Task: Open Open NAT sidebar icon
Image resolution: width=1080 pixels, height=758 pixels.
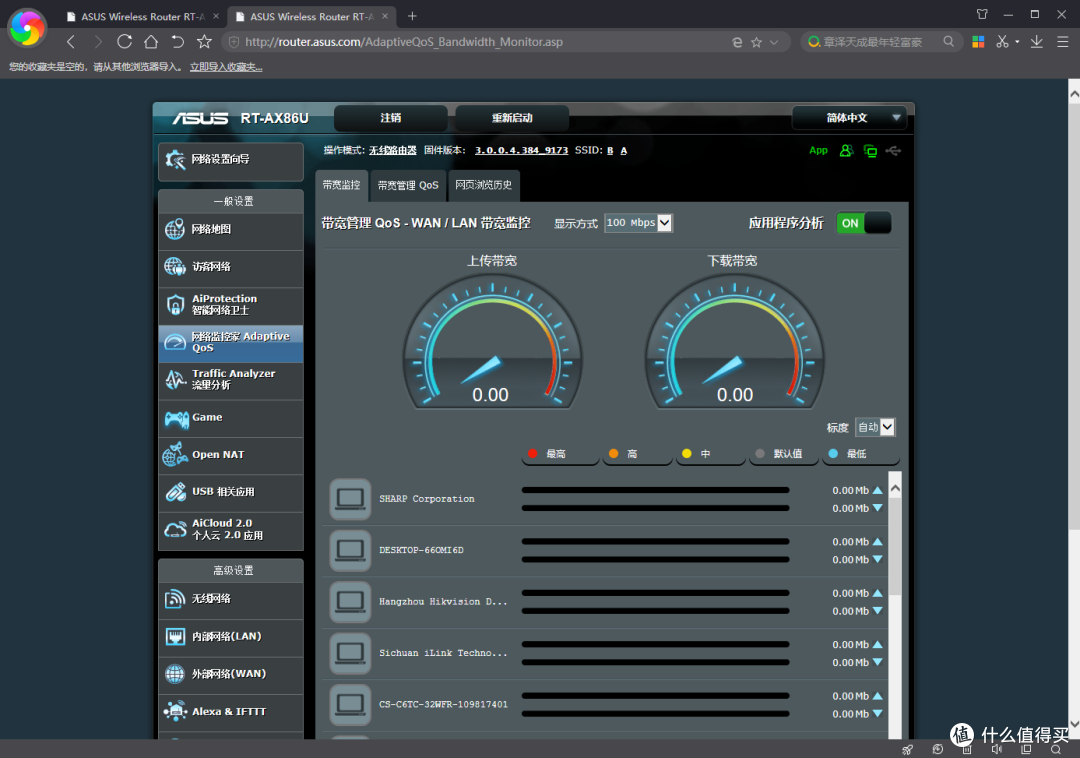Action: 176,454
